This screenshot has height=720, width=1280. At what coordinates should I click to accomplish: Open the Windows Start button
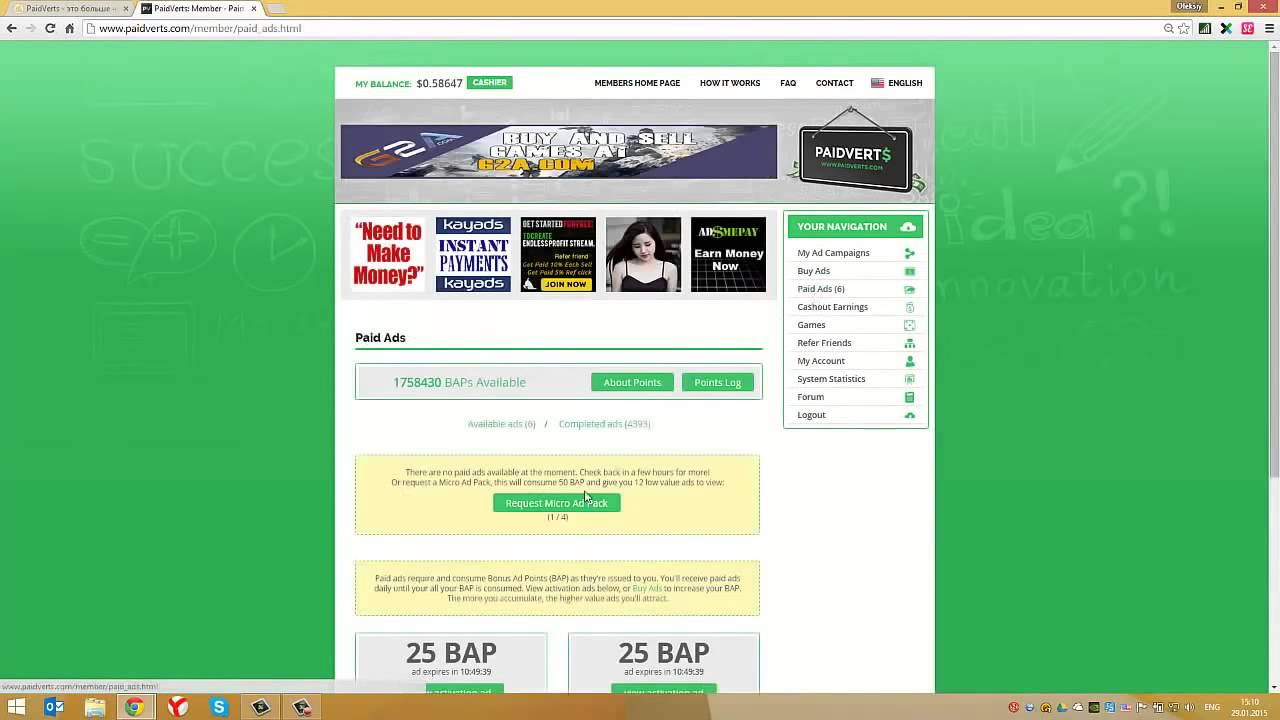[17, 707]
